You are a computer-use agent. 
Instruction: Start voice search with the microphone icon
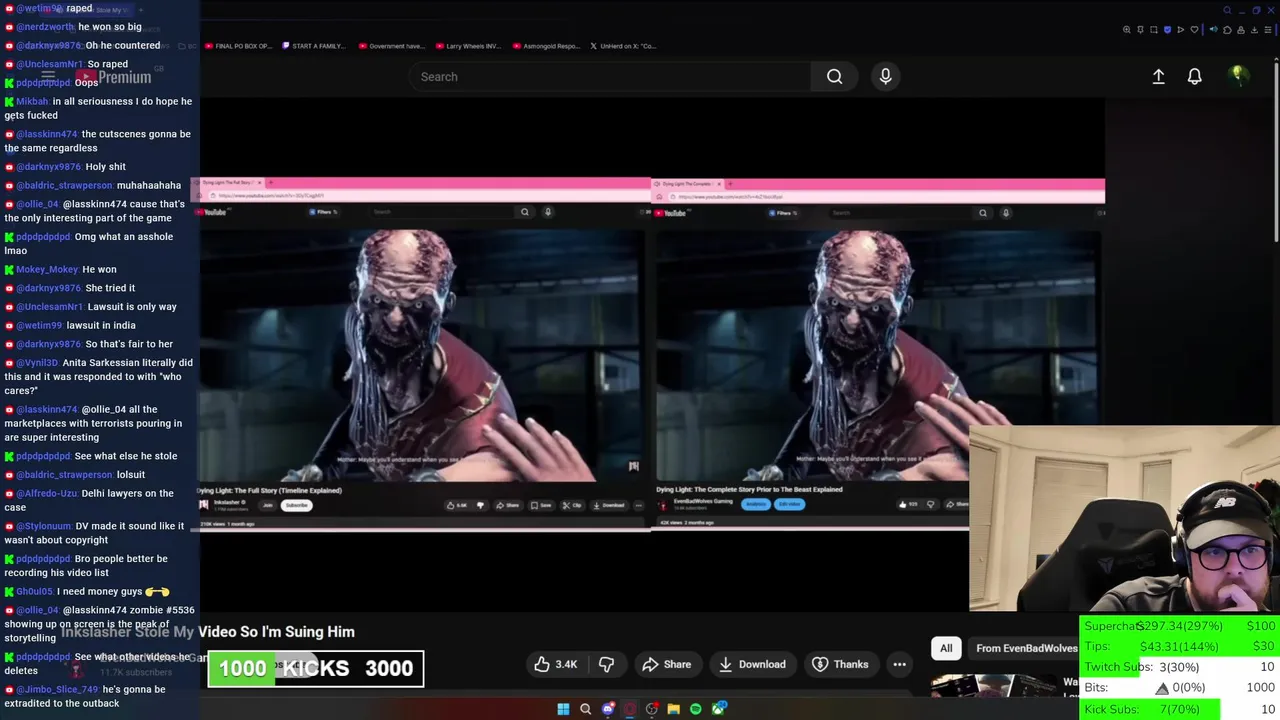[885, 77]
